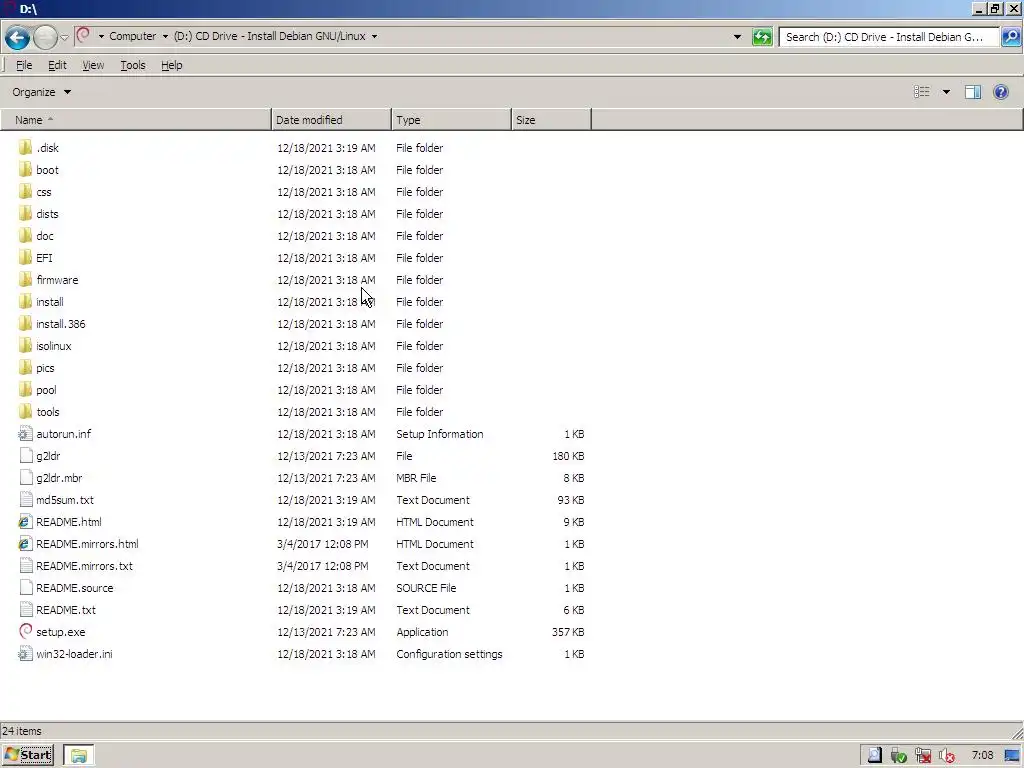Click the Explorer taskbar button

79,756
